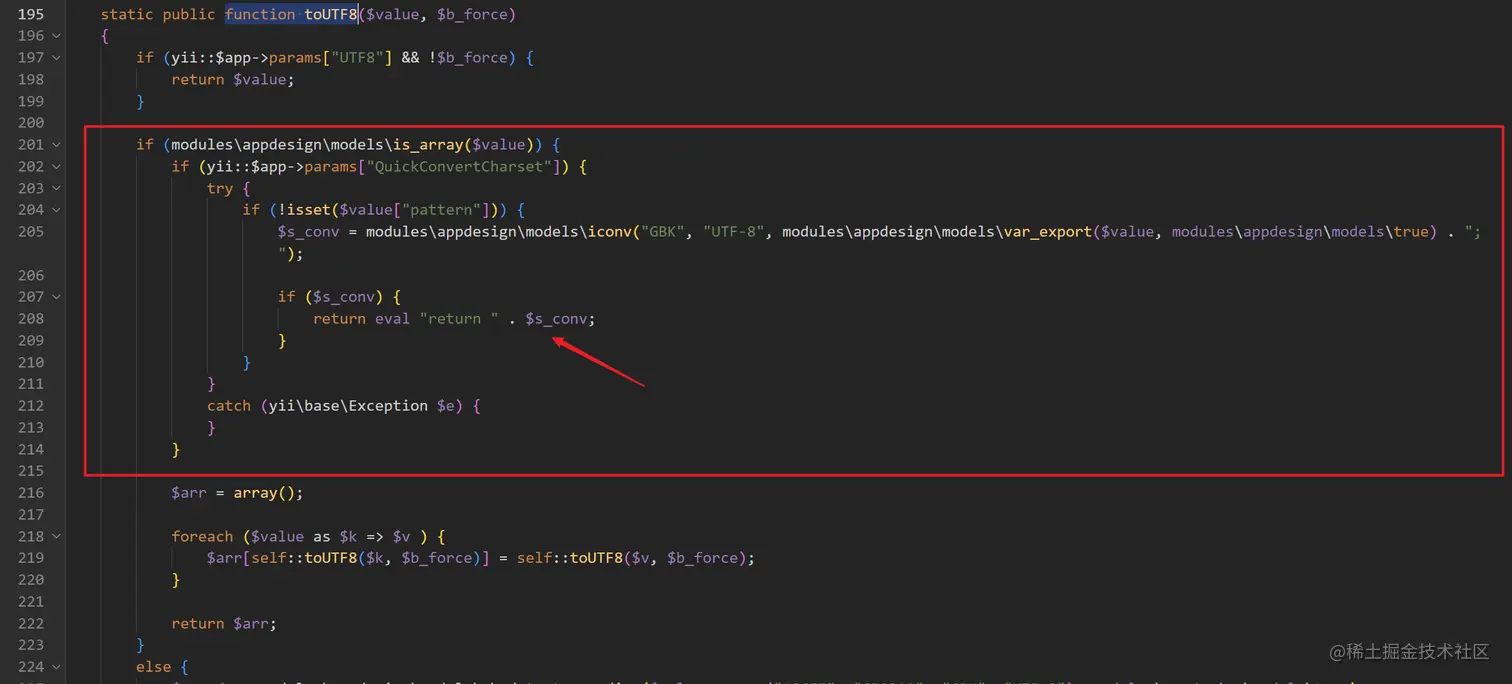Click yii\base\Exception on line 212

point(349,406)
